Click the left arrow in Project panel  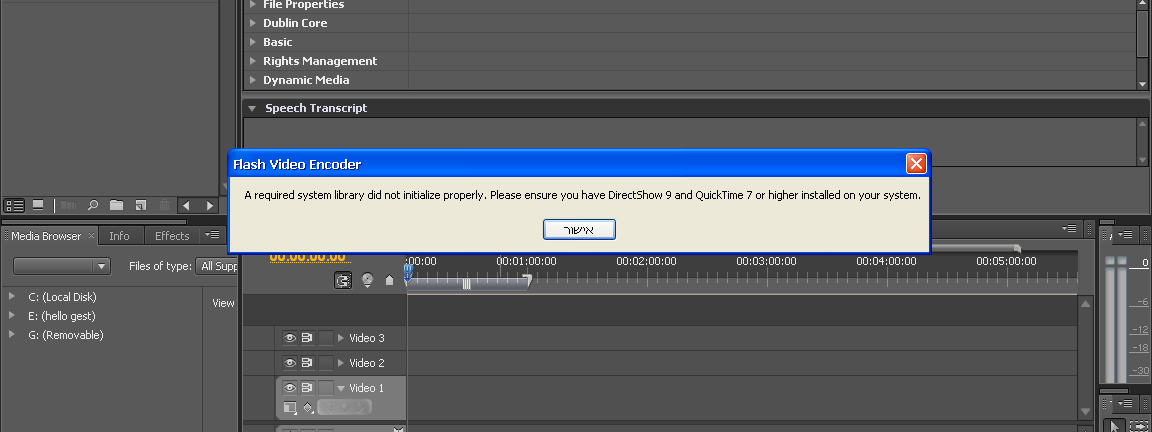tap(187, 206)
